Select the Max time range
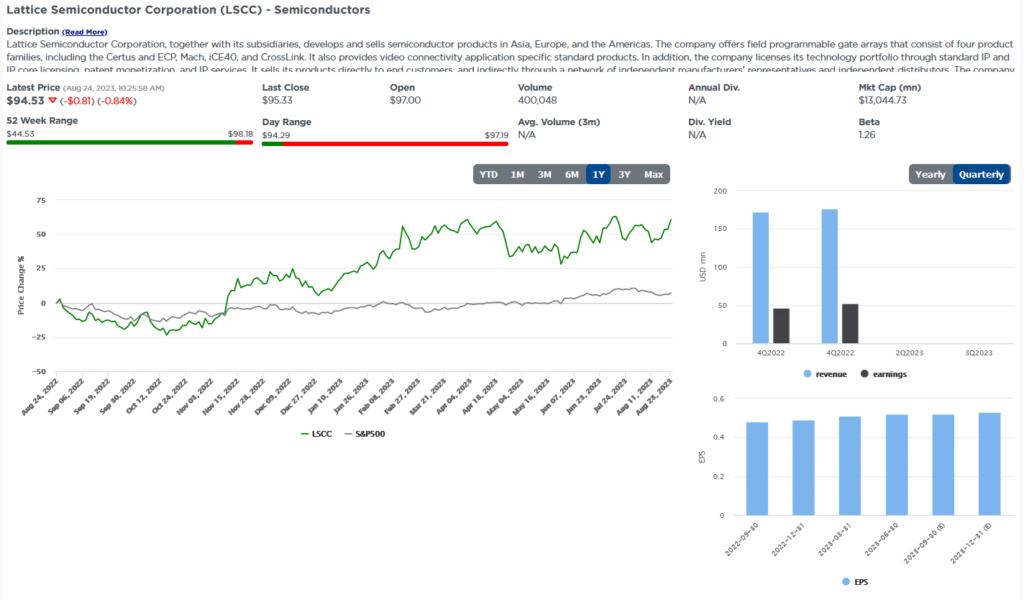Image resolution: width=1024 pixels, height=600 pixels. coord(653,174)
